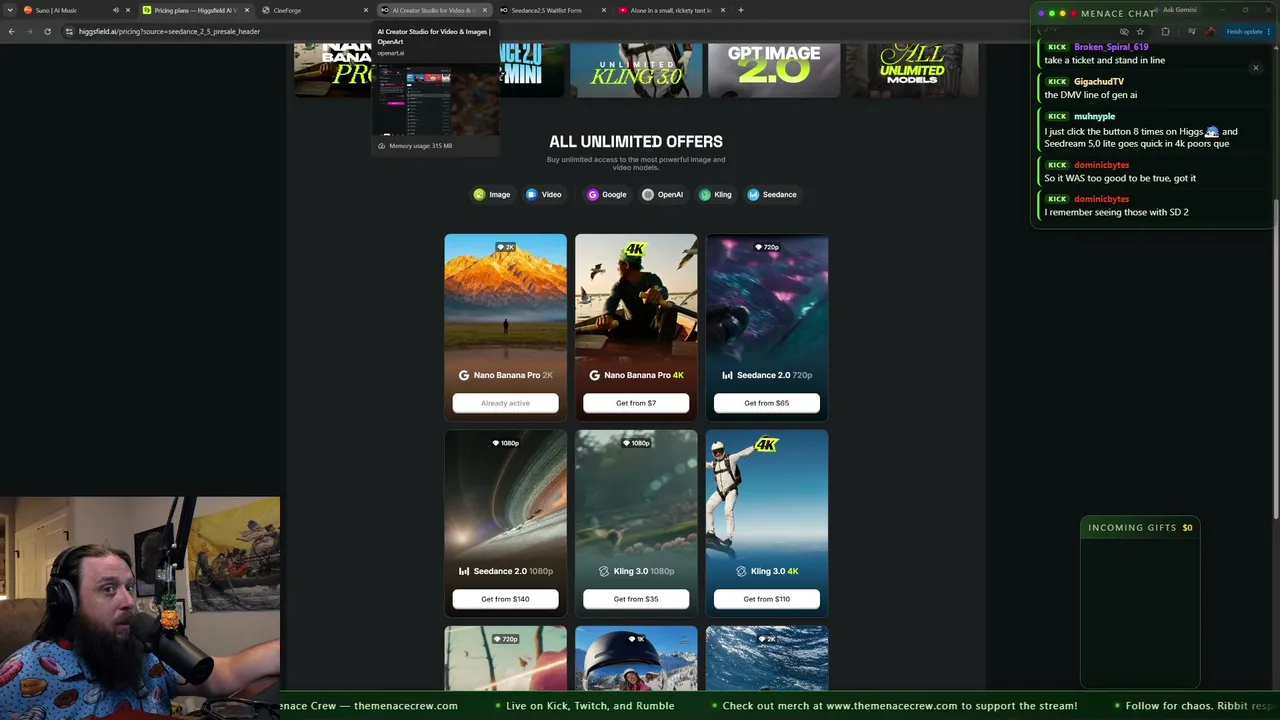Click the Kling logo beside Kling 3.0 4K

741,571
